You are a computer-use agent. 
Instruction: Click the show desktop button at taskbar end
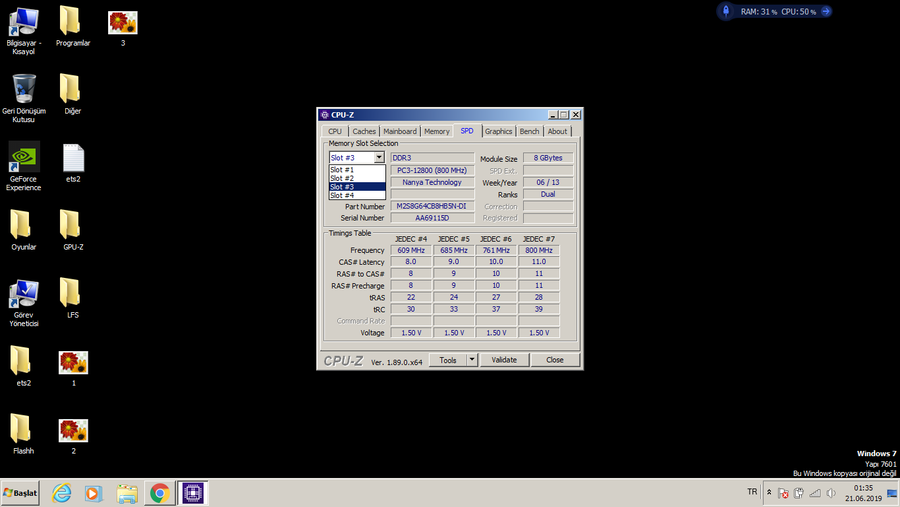(x=893, y=493)
